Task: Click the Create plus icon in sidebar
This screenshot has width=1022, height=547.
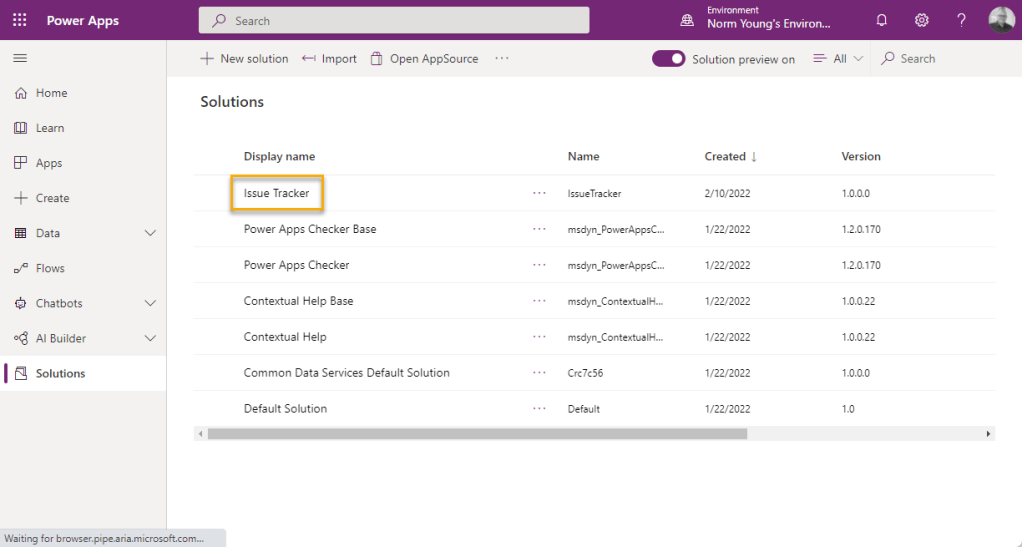Action: click(x=21, y=198)
